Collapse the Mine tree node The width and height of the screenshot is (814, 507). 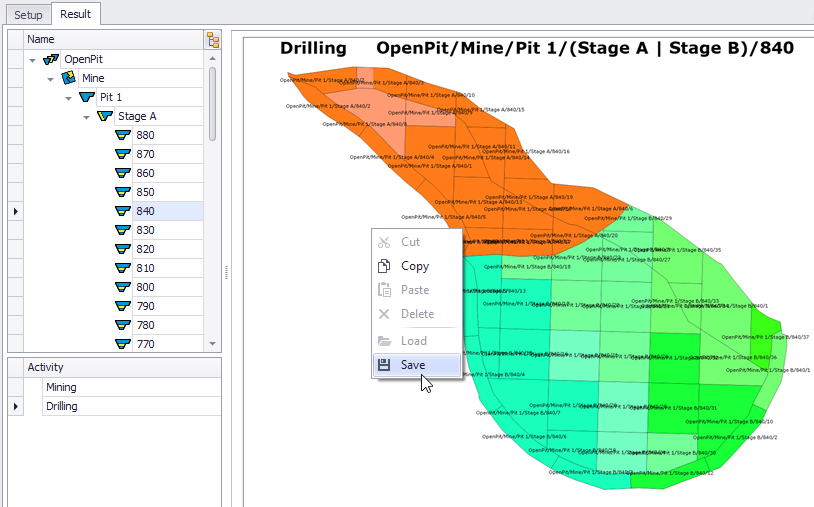pyautogui.click(x=51, y=79)
